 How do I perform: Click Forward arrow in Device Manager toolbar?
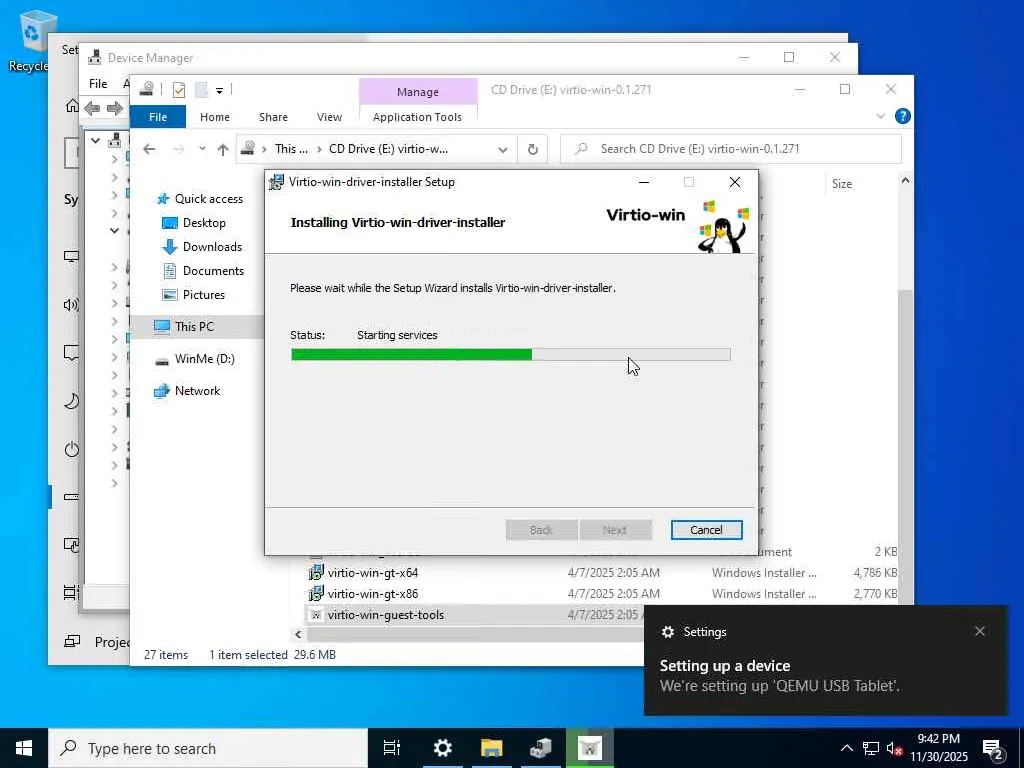[x=115, y=108]
